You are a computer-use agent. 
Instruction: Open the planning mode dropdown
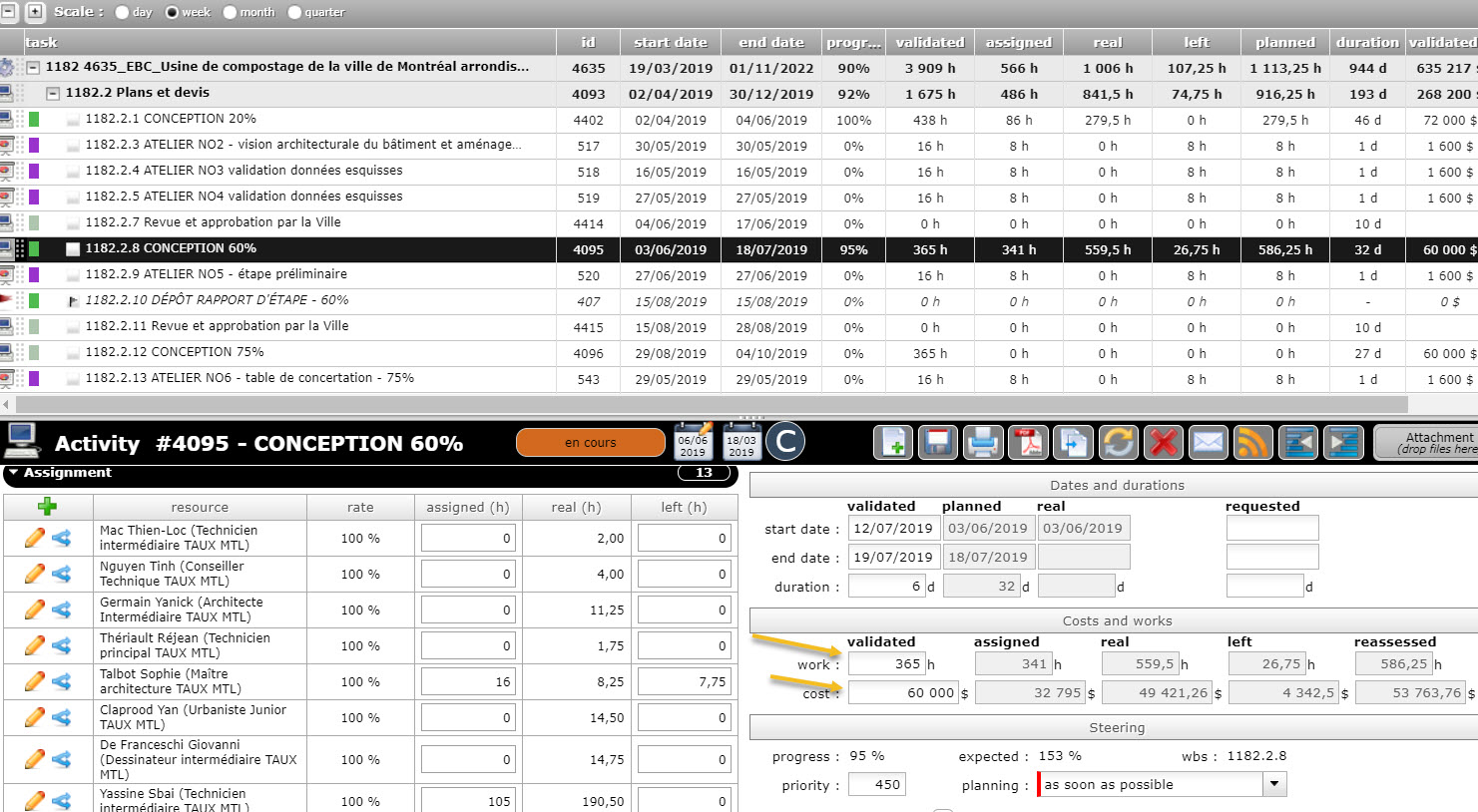(1273, 784)
